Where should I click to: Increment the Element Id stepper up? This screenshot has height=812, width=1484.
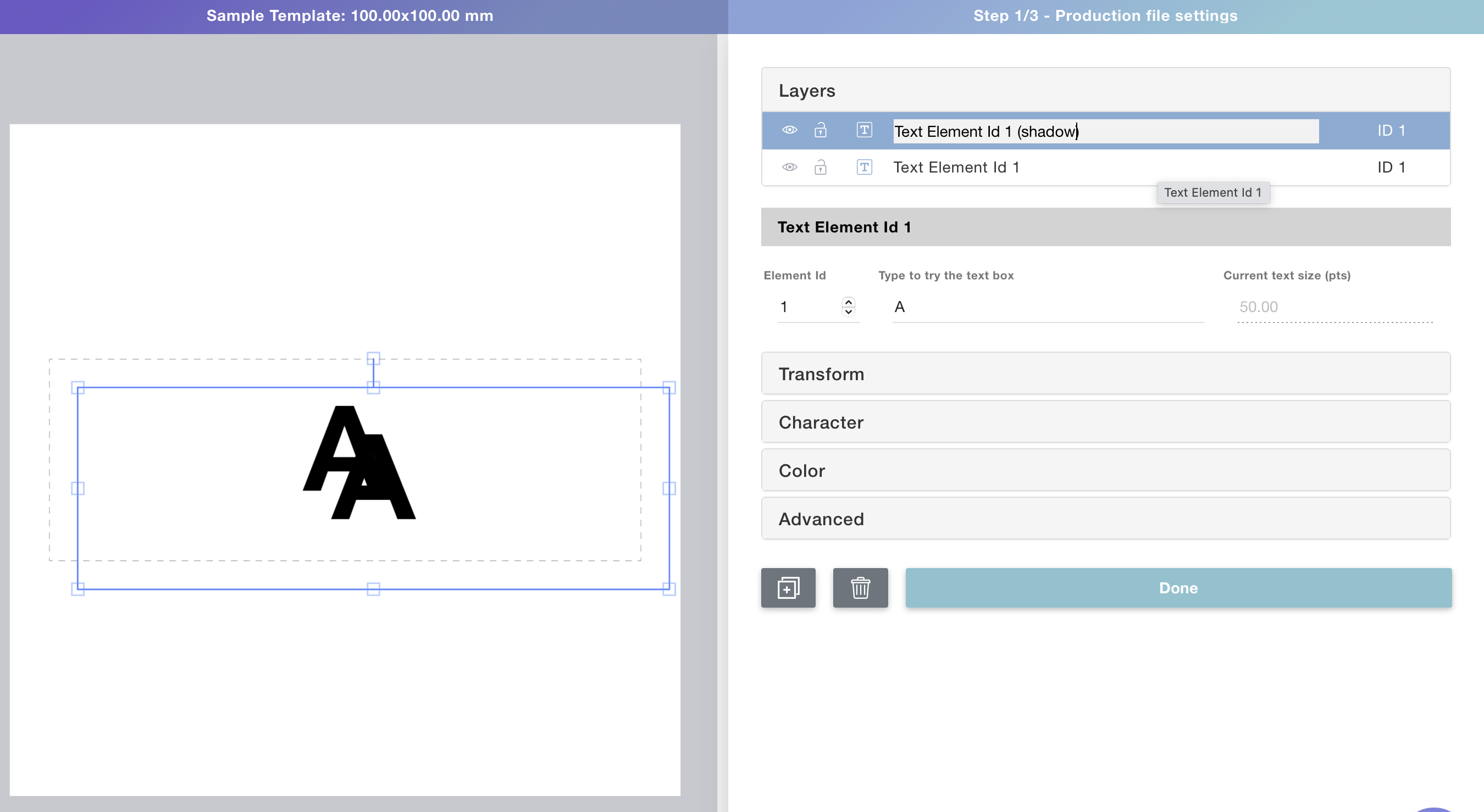[x=849, y=301]
